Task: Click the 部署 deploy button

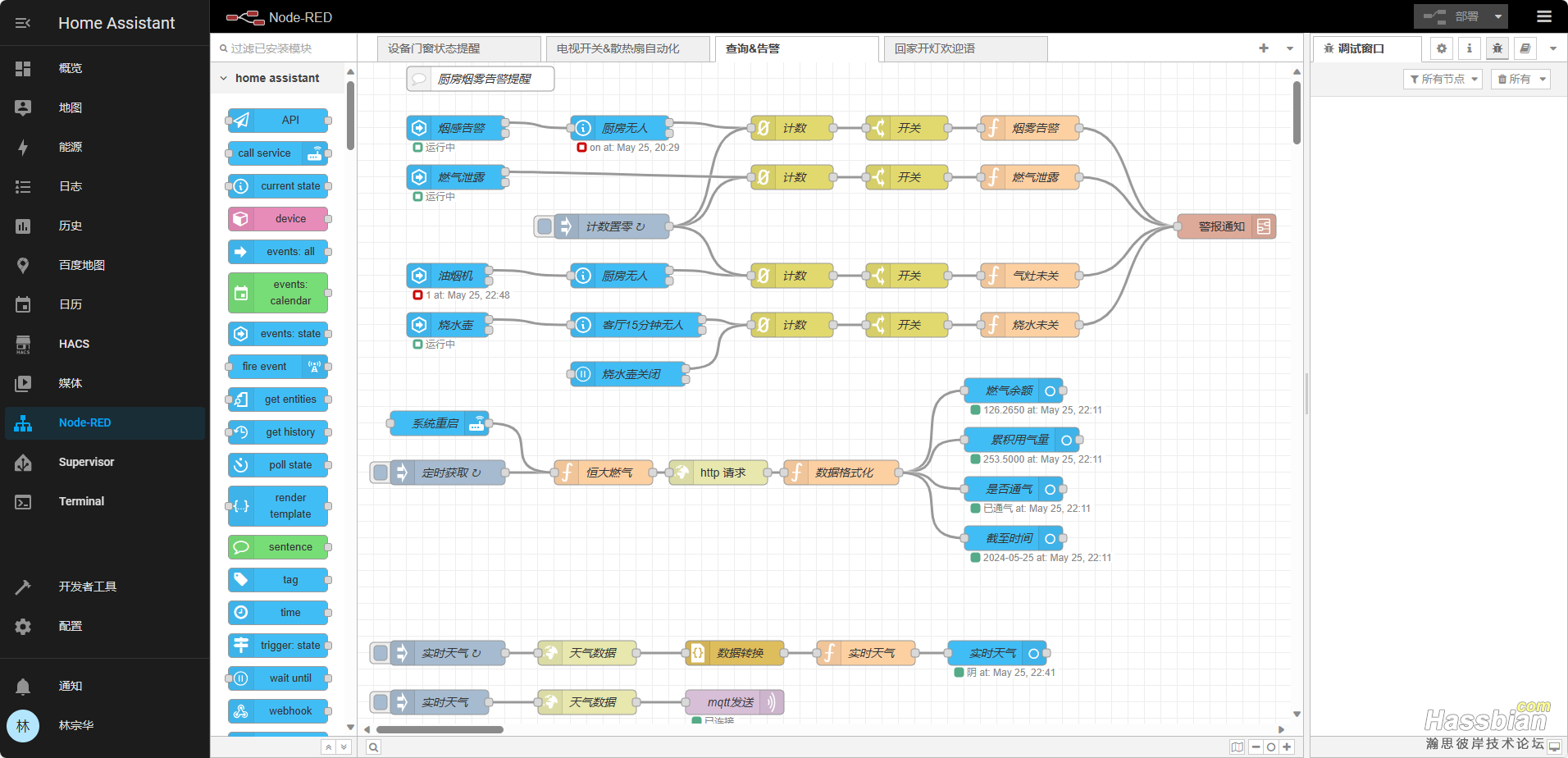Action: point(1451,16)
